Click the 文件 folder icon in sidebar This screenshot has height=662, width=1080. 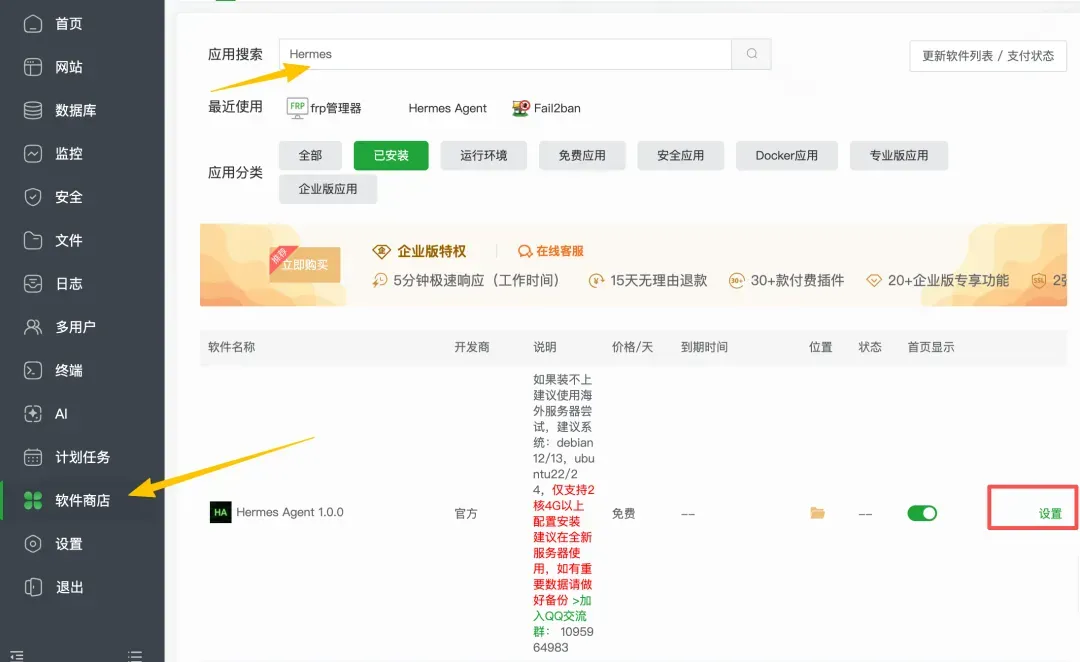(32, 240)
